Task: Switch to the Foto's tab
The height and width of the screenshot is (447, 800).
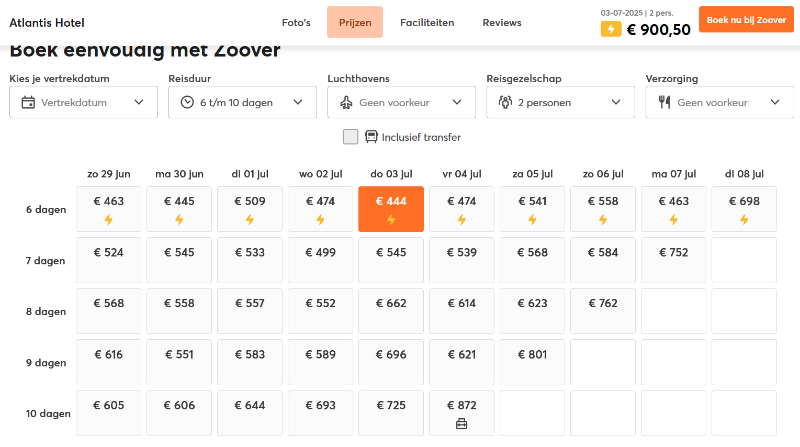Action: (x=296, y=22)
